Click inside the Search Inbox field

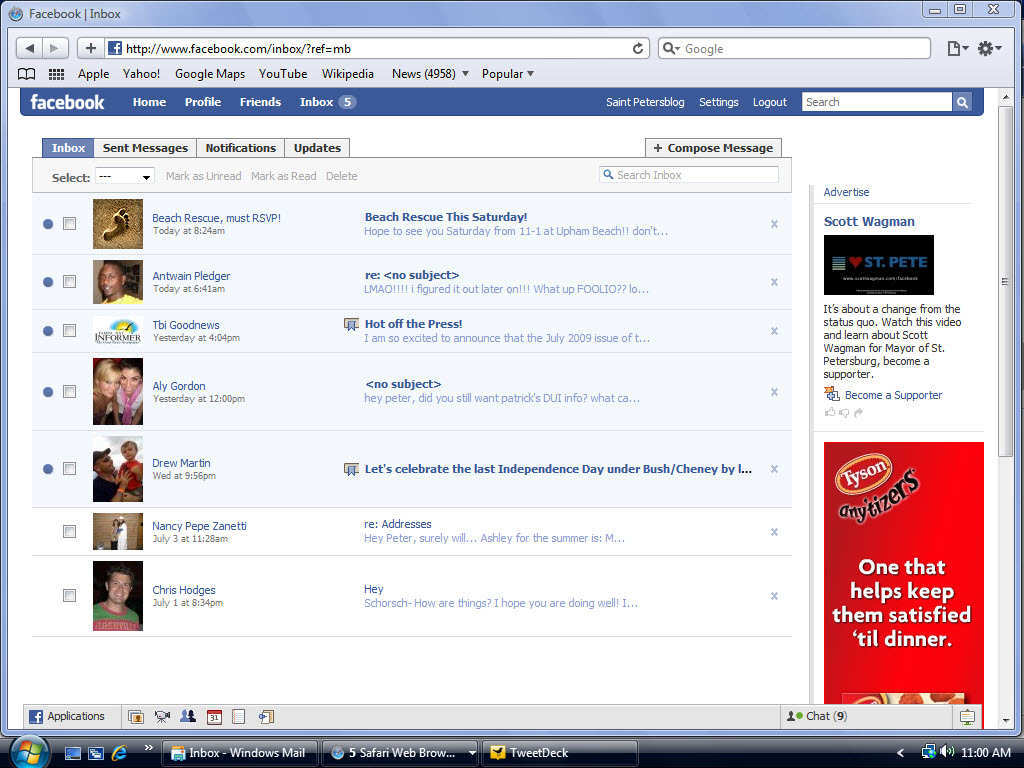point(690,174)
